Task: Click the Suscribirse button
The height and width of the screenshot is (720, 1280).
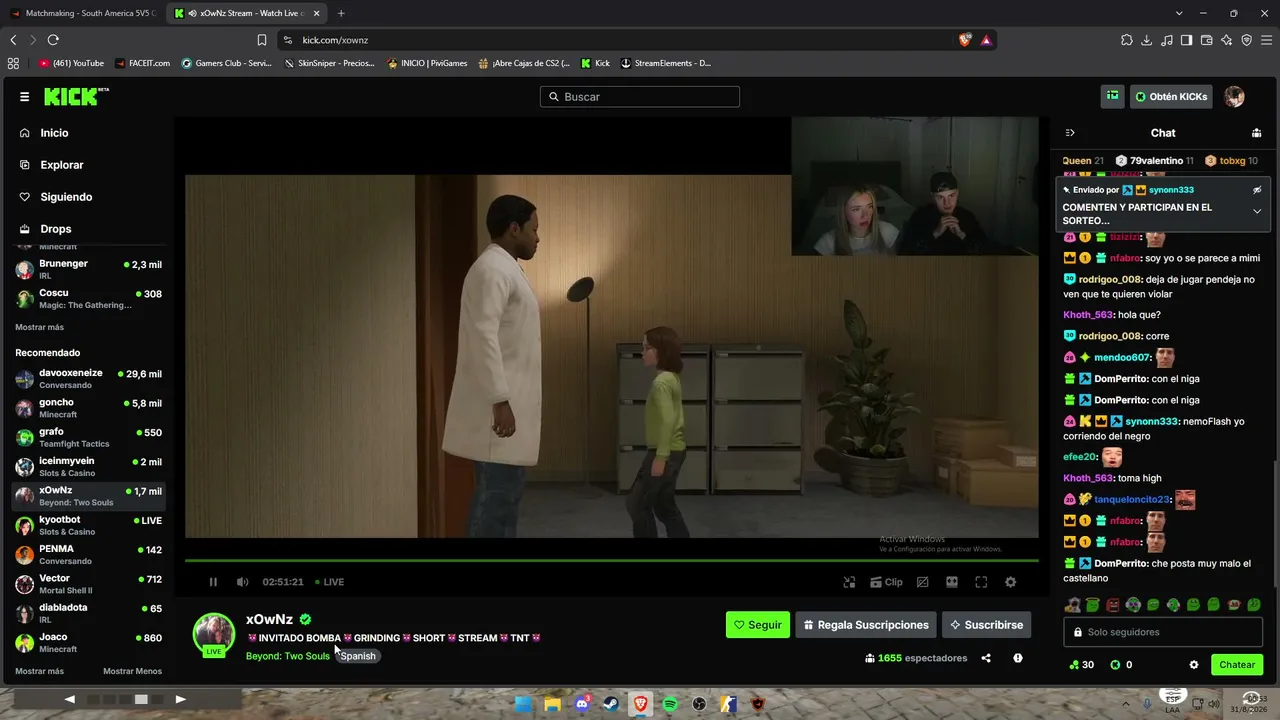Action: [986, 625]
